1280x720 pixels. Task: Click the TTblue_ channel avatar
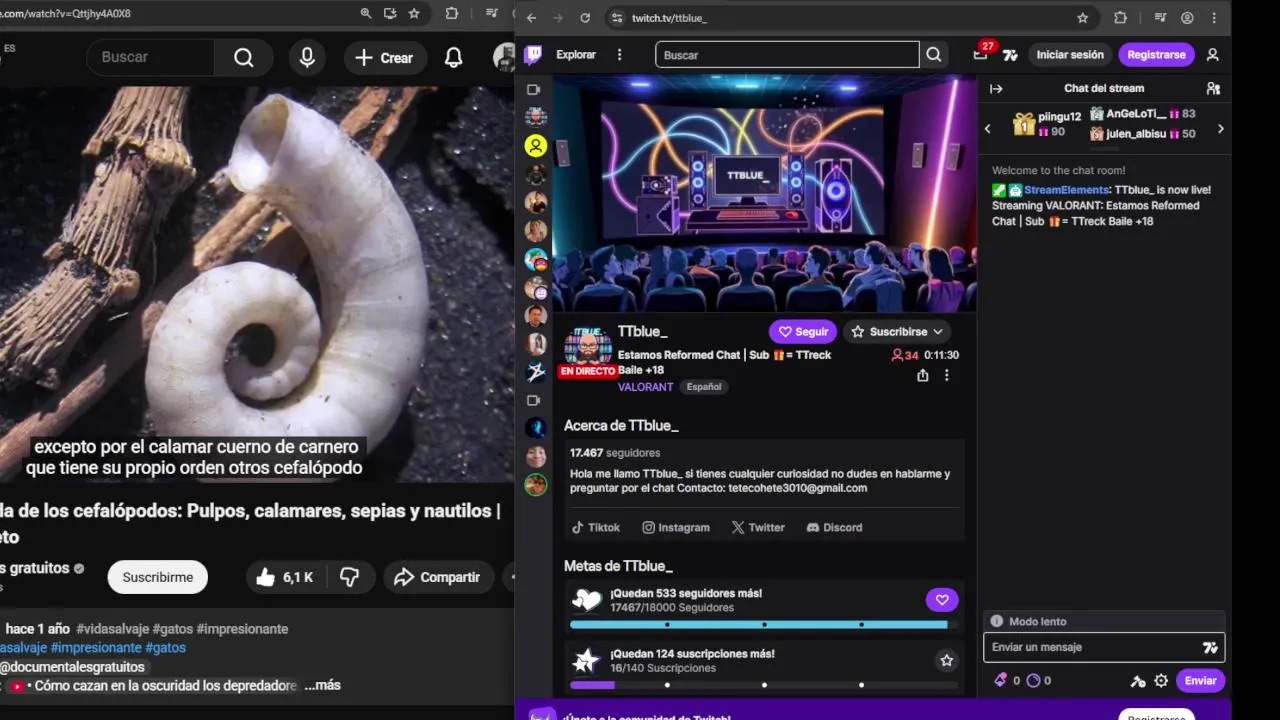pyautogui.click(x=588, y=348)
